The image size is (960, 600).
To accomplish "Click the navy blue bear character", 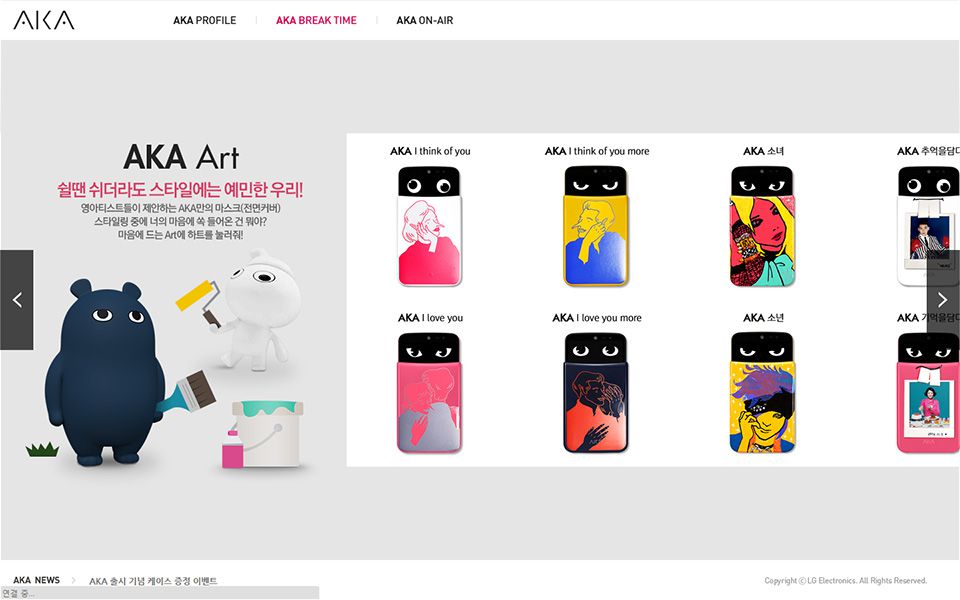I will (104, 372).
